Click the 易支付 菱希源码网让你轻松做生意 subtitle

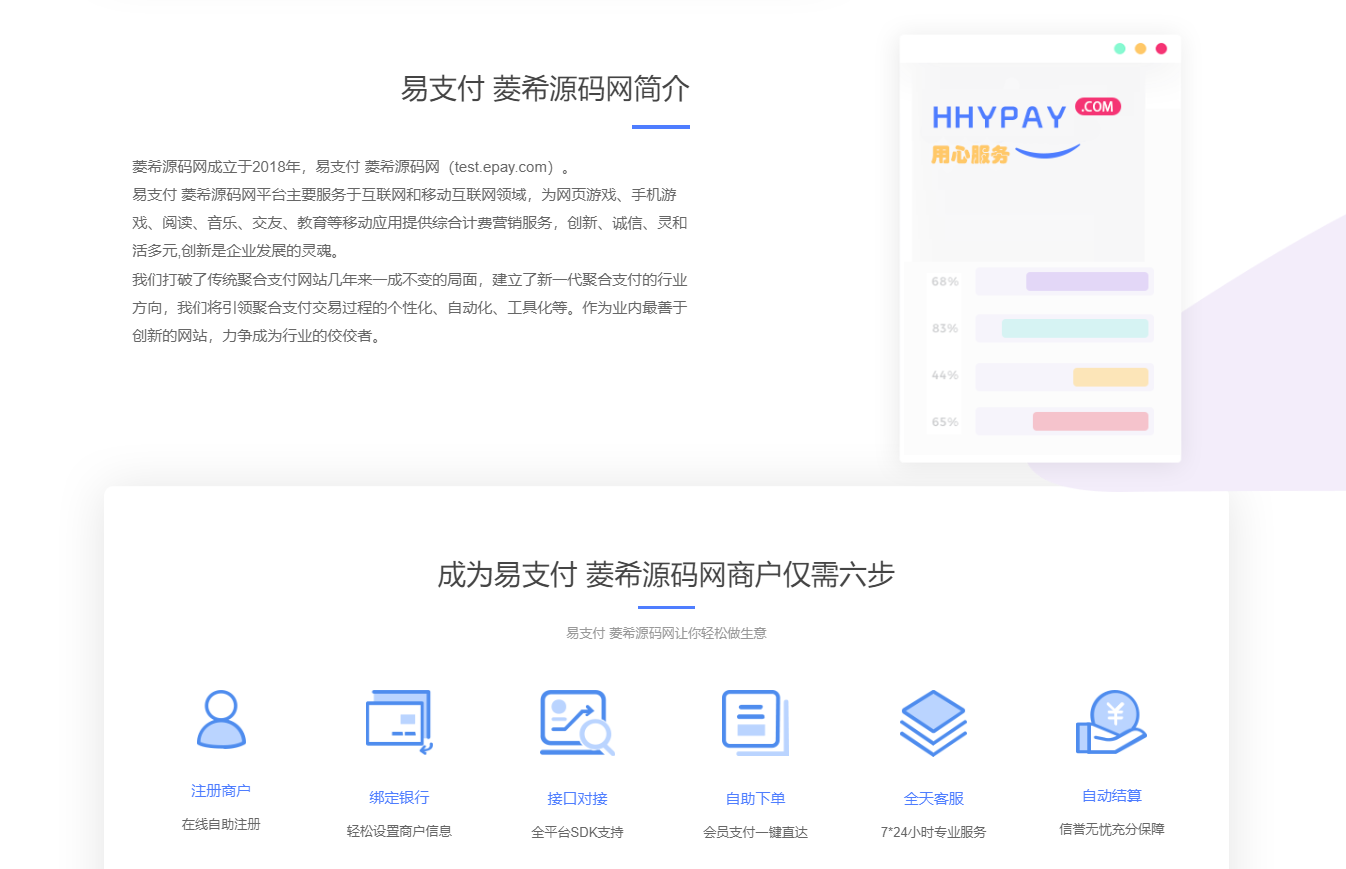click(666, 633)
